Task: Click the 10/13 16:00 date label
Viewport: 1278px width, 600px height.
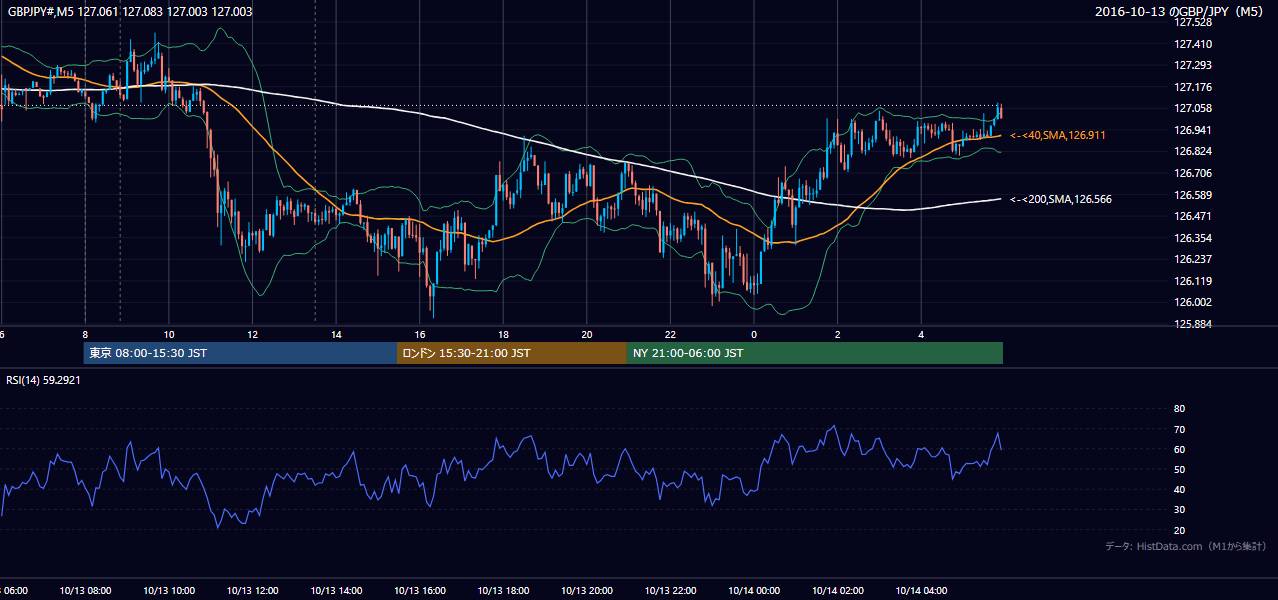Action: point(420,591)
